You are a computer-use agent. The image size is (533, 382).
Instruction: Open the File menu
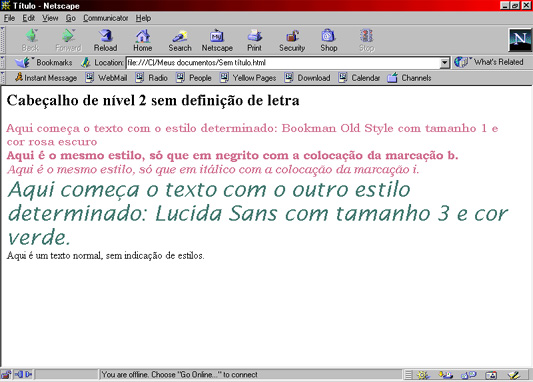(9, 18)
